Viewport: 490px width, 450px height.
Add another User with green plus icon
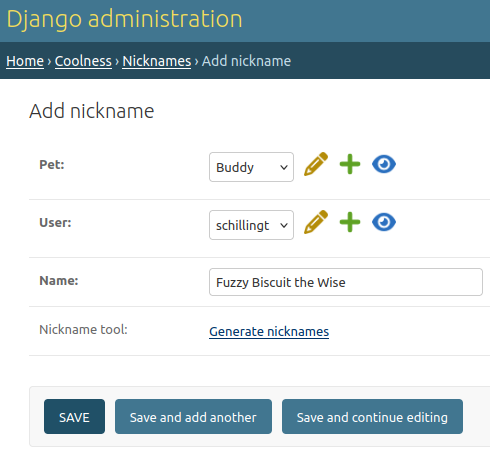(x=350, y=222)
